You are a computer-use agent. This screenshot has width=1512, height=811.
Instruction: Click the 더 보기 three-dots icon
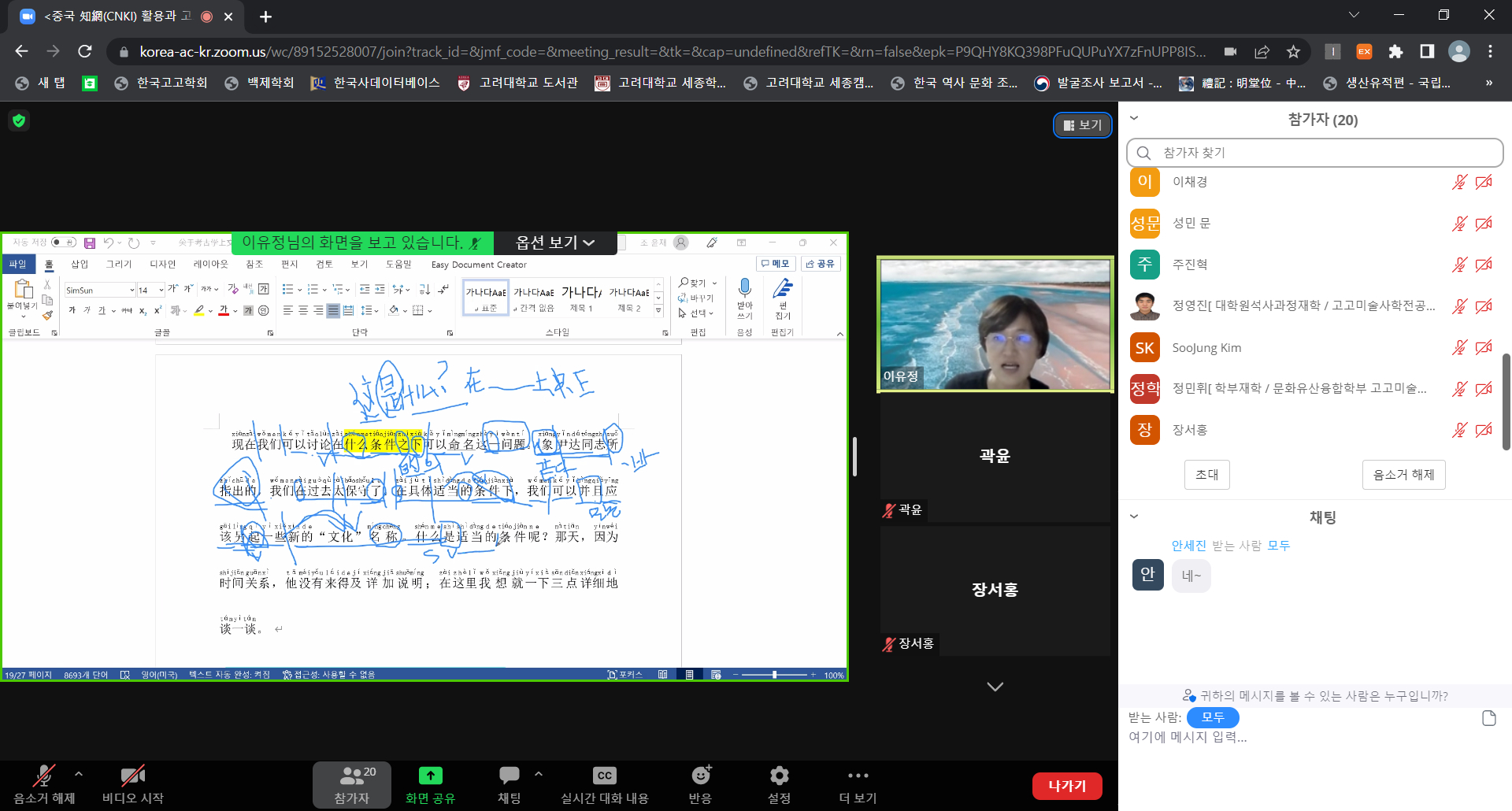coord(858,776)
